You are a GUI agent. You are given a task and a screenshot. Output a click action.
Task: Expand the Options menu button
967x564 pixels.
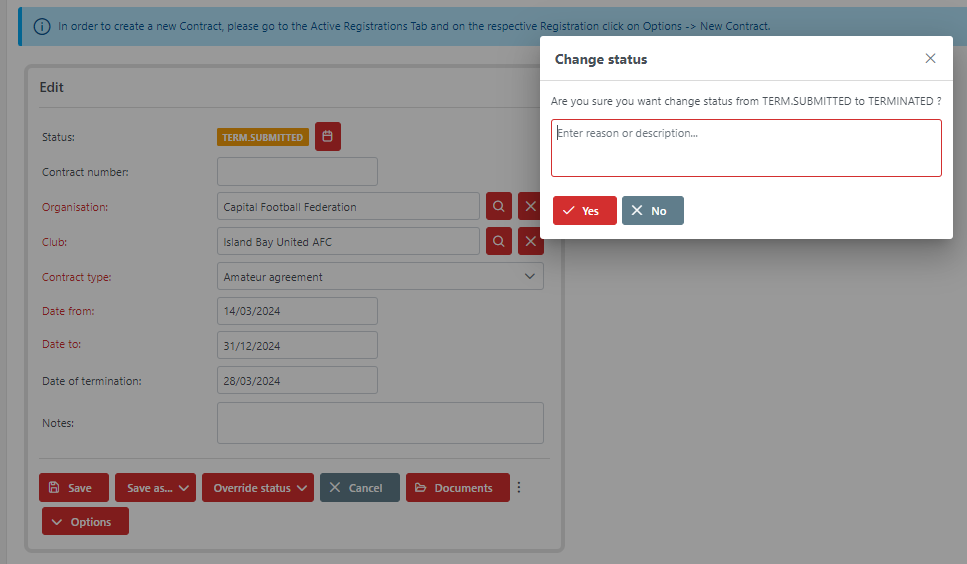coord(85,522)
